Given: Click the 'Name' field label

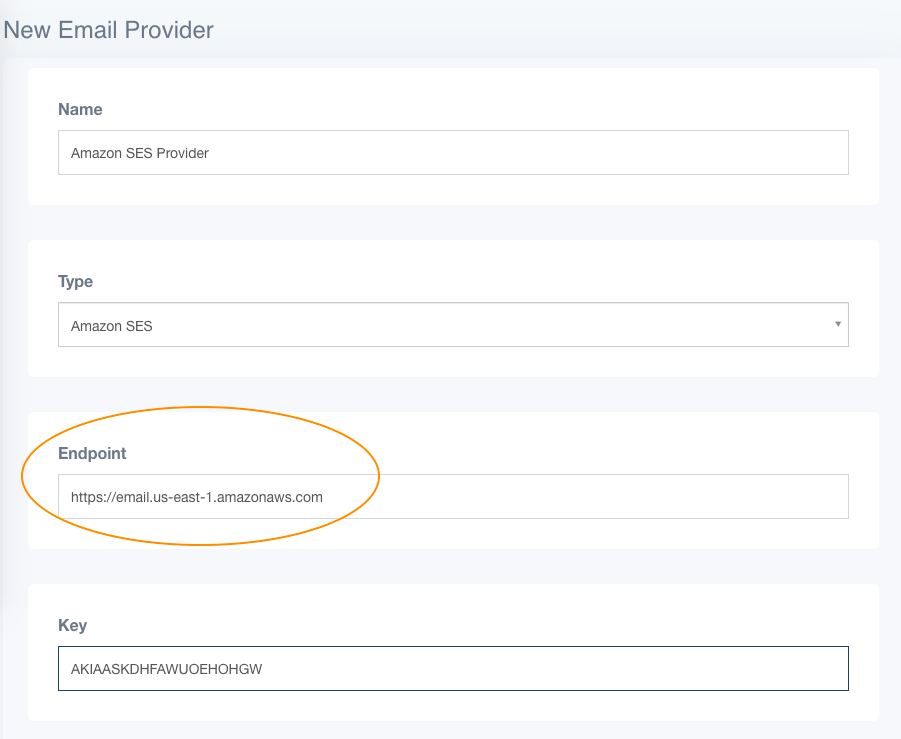Looking at the screenshot, I should [x=80, y=109].
